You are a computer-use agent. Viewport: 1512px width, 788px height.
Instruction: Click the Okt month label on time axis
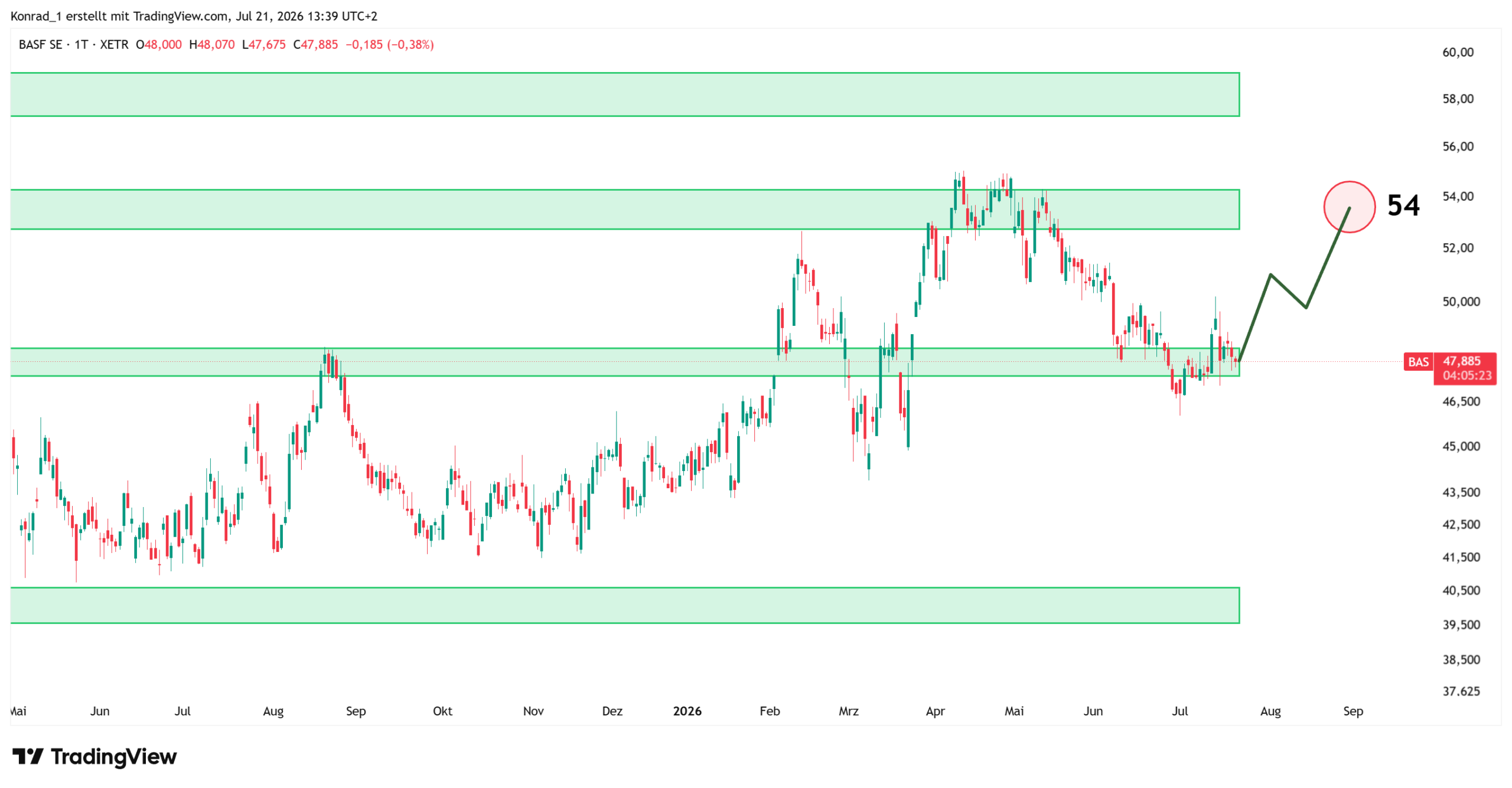tap(442, 711)
